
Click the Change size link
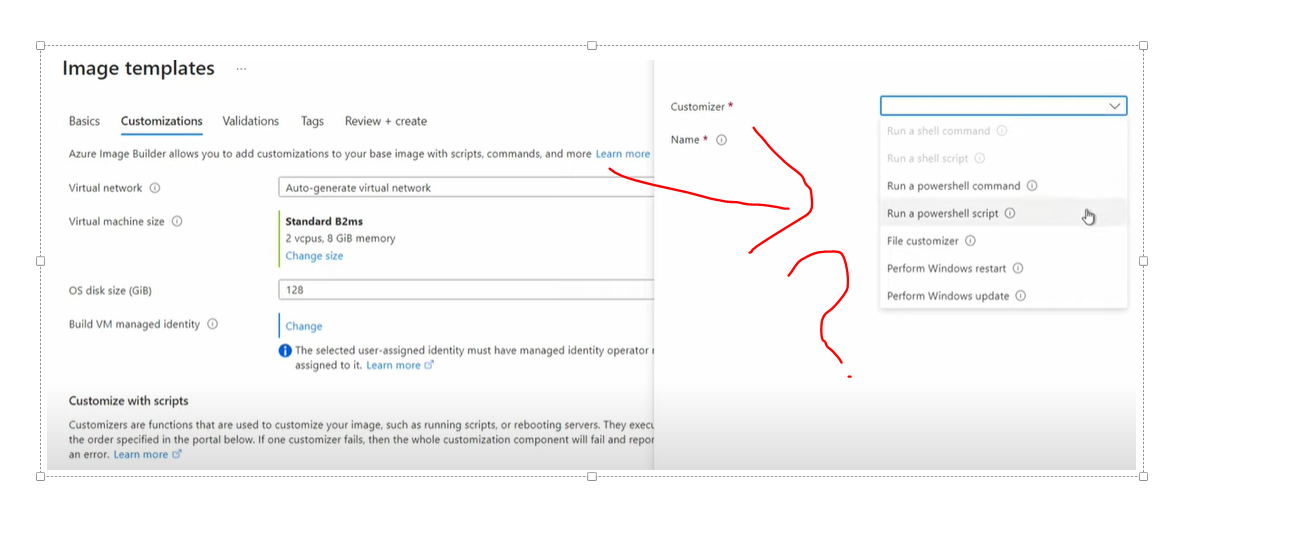[314, 256]
